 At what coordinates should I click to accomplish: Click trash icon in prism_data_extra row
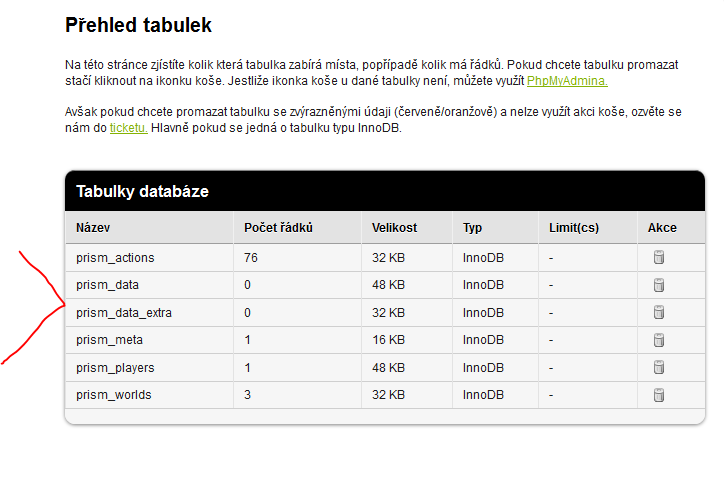658,313
